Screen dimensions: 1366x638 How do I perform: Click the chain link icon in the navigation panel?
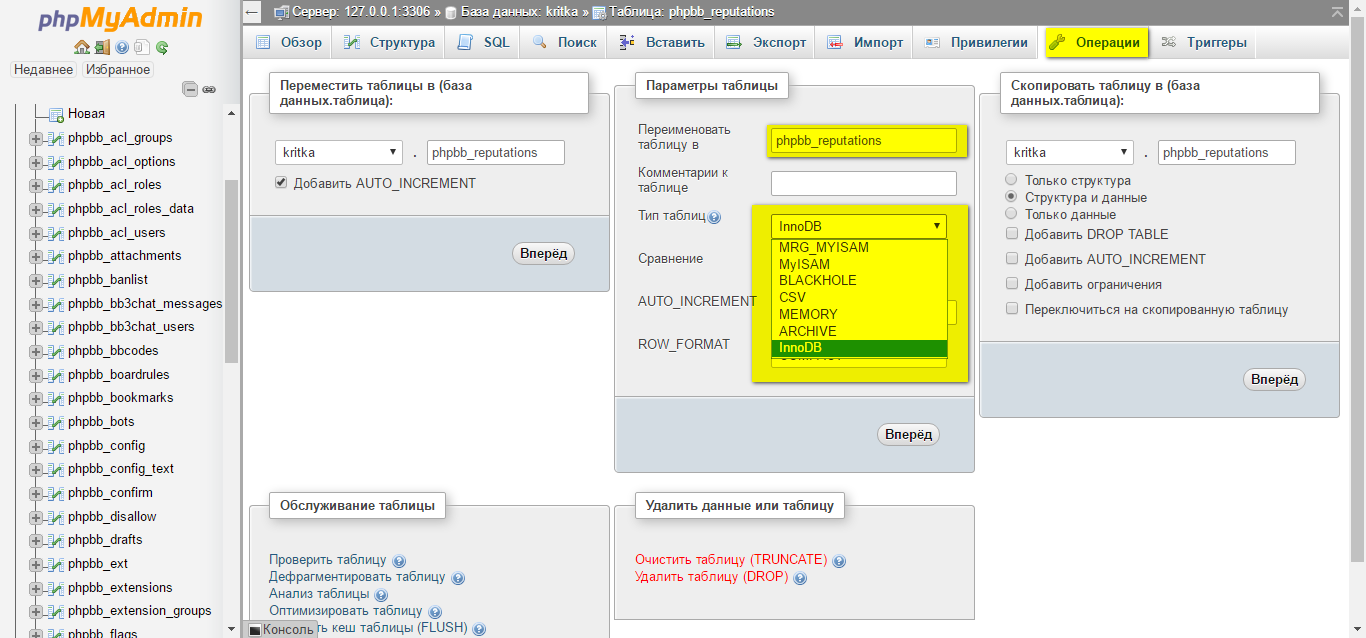click(x=209, y=89)
